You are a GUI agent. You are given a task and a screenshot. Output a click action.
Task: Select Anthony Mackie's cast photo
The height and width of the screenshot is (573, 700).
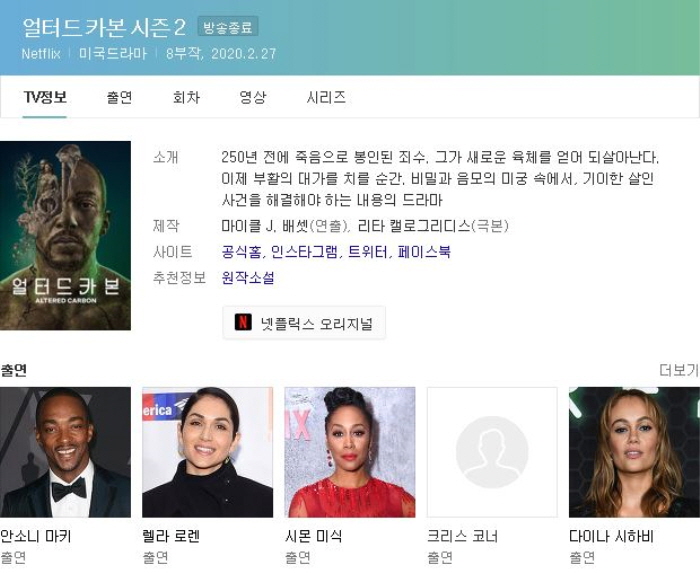click(65, 452)
